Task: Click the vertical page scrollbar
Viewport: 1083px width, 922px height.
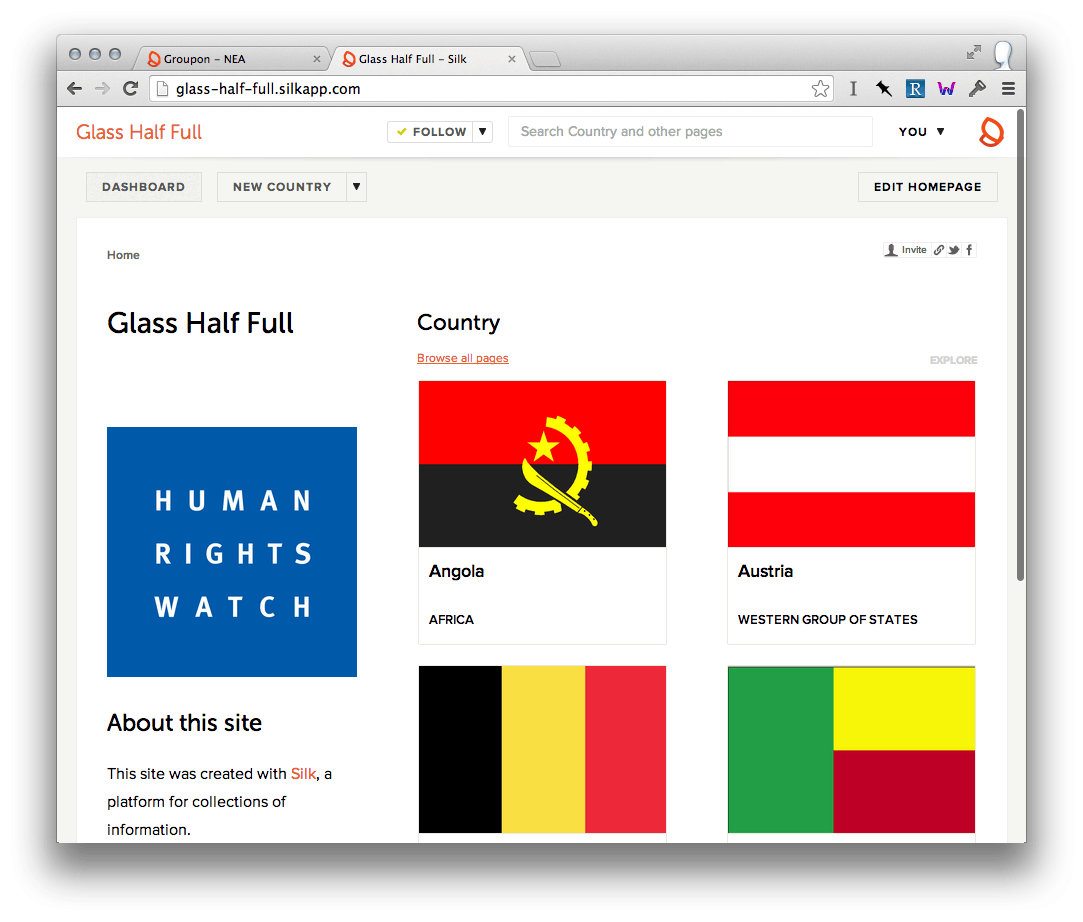Action: 1020,345
